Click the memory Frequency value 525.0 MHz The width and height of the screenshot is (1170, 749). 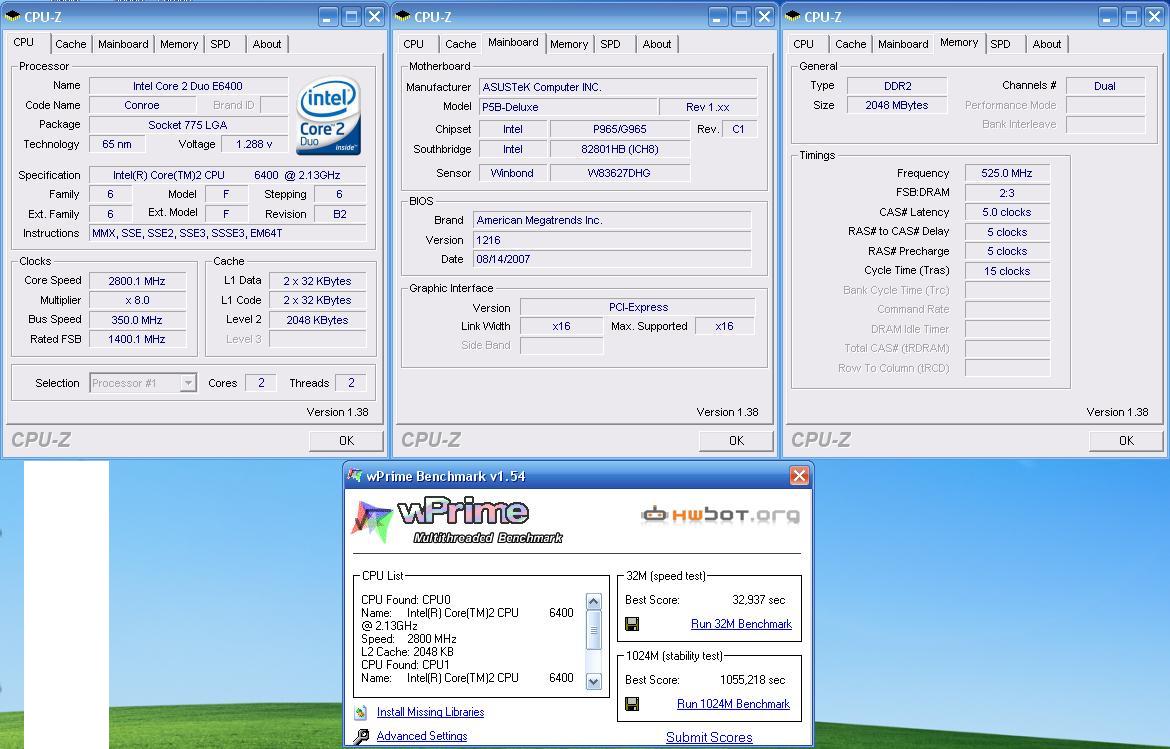[x=1007, y=173]
